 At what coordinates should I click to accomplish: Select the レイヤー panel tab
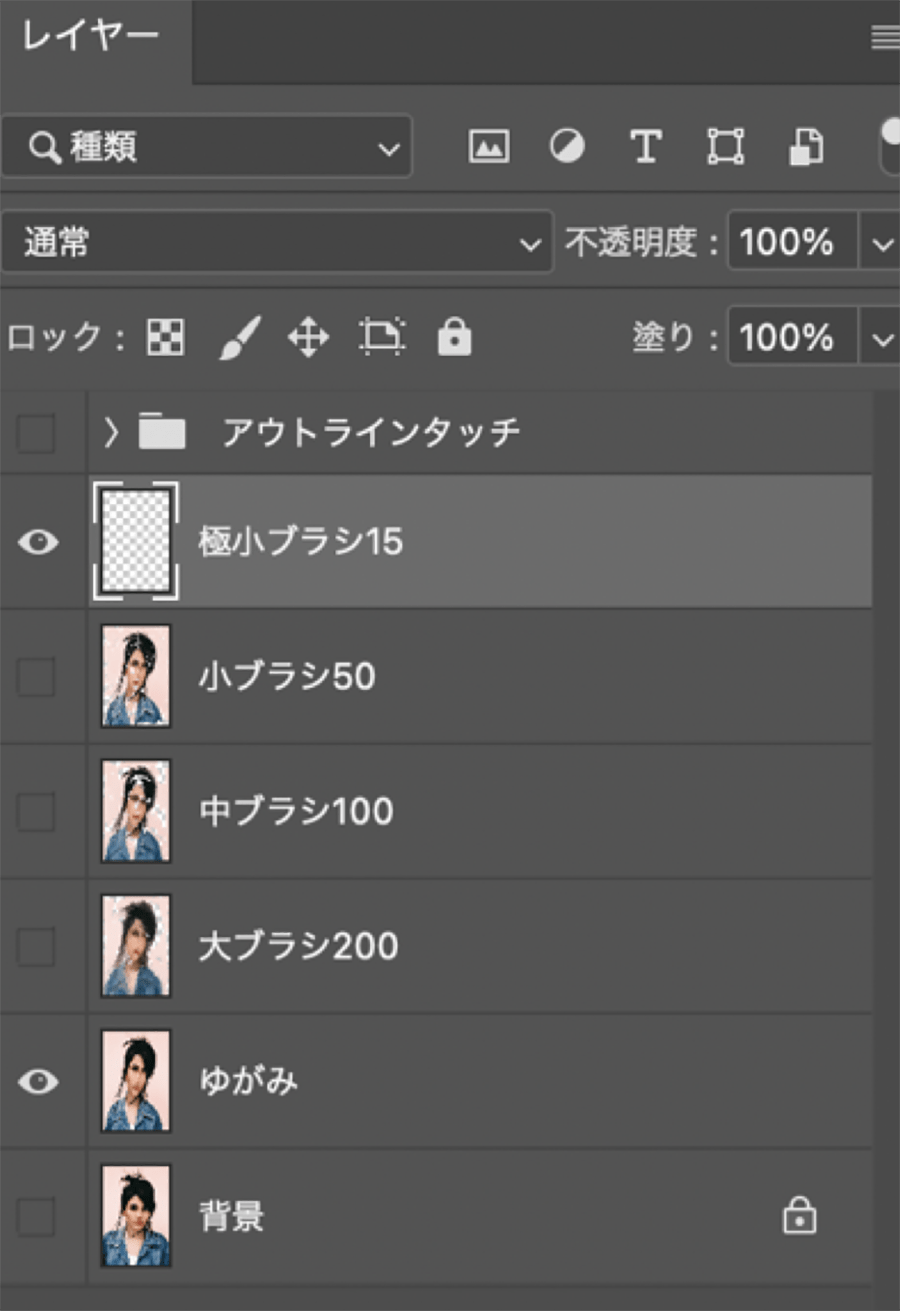pyautogui.click(x=91, y=38)
